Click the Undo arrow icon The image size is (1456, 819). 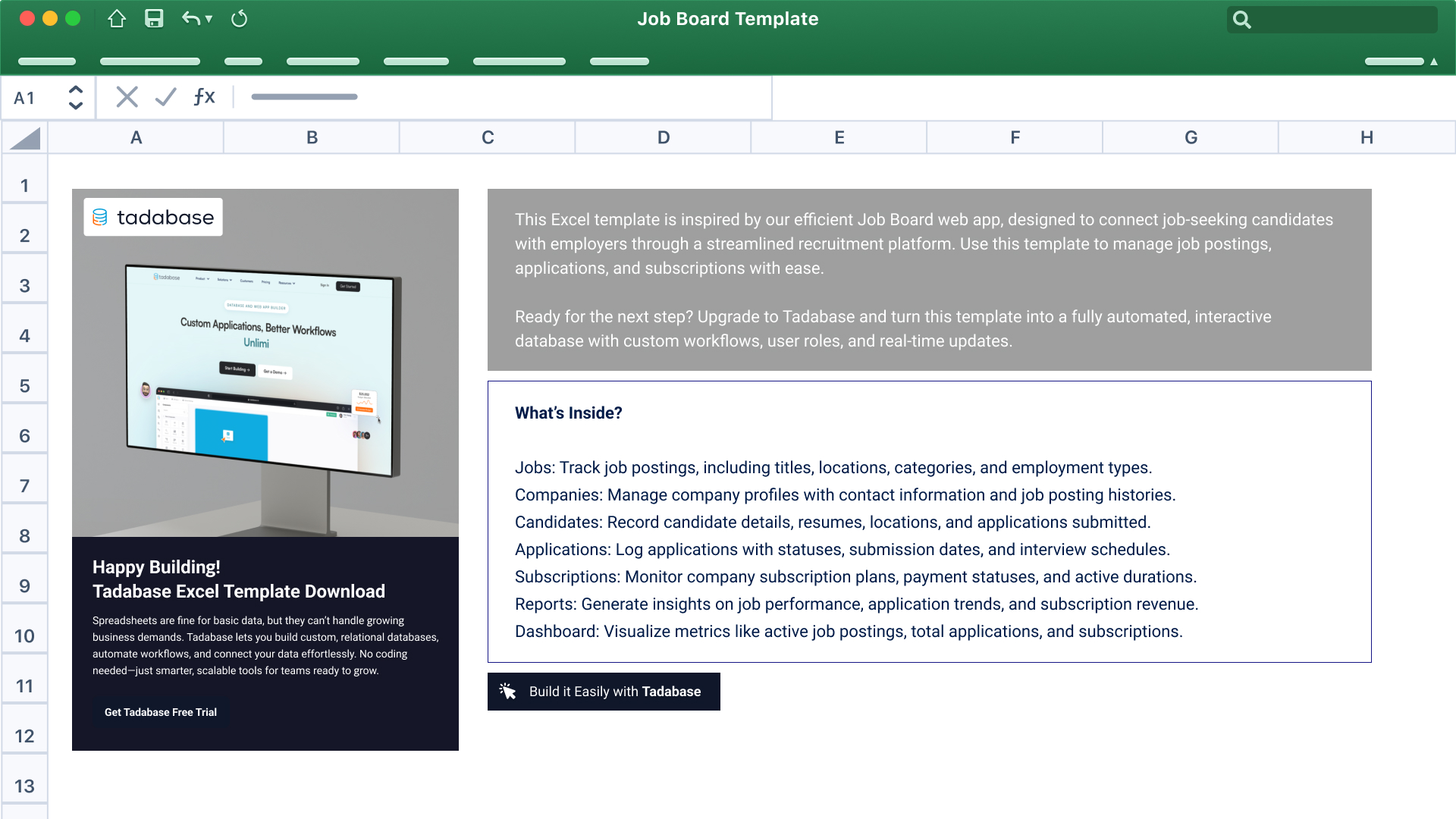tap(190, 19)
